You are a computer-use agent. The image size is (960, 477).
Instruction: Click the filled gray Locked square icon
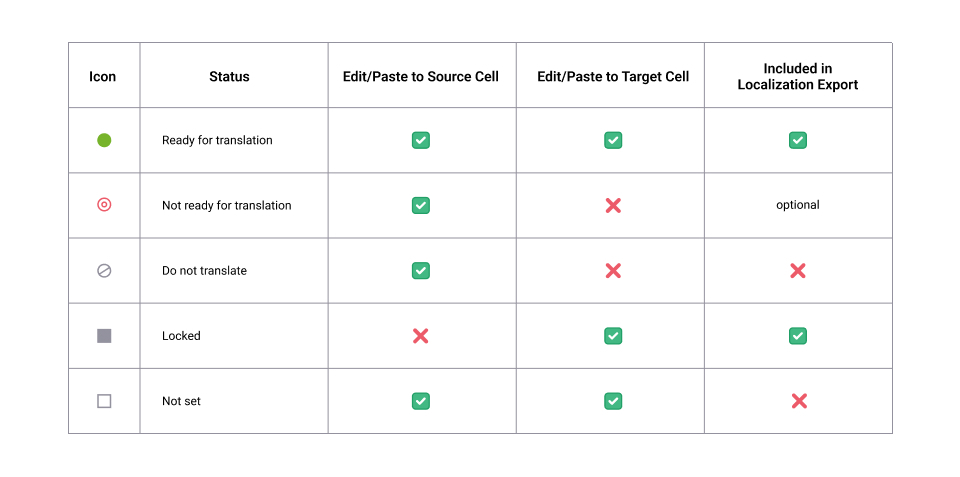coord(104,336)
